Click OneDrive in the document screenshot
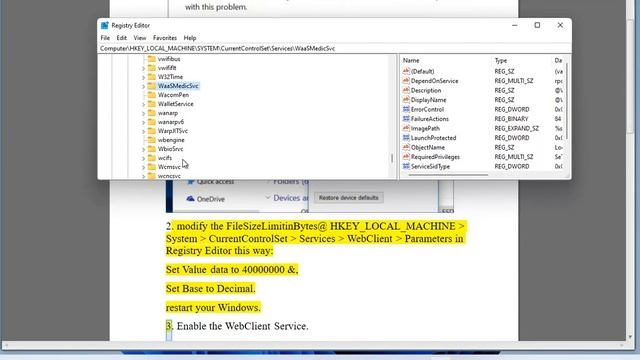 pyautogui.click(x=211, y=199)
